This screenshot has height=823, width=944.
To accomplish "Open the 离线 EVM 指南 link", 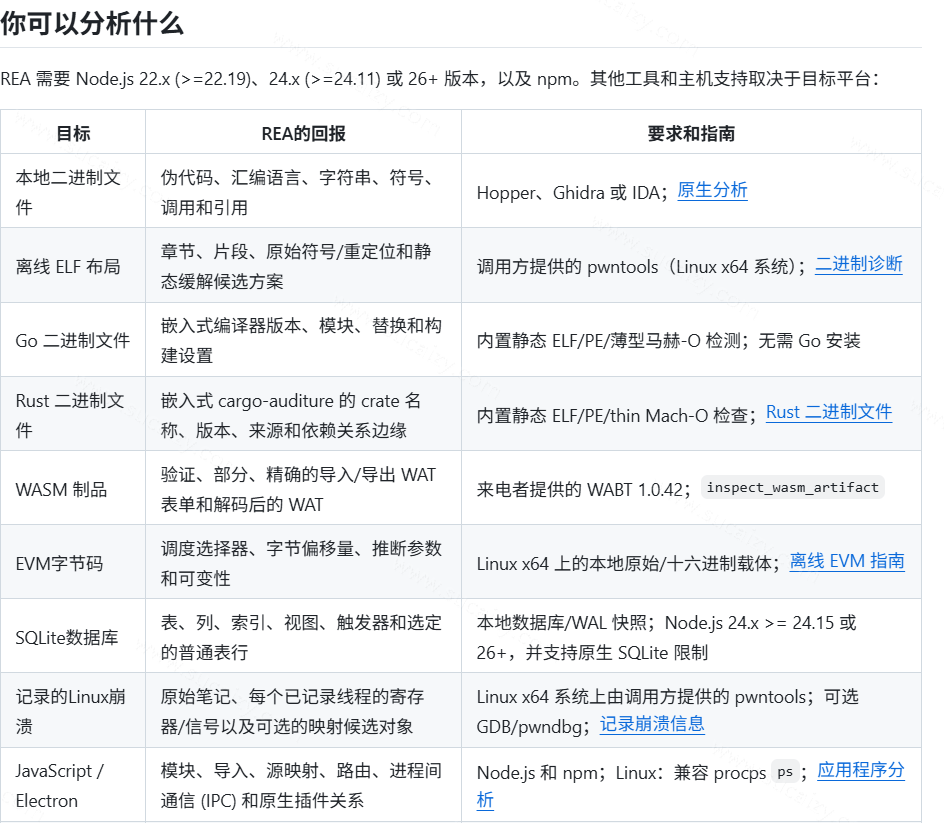I will pos(846,561).
